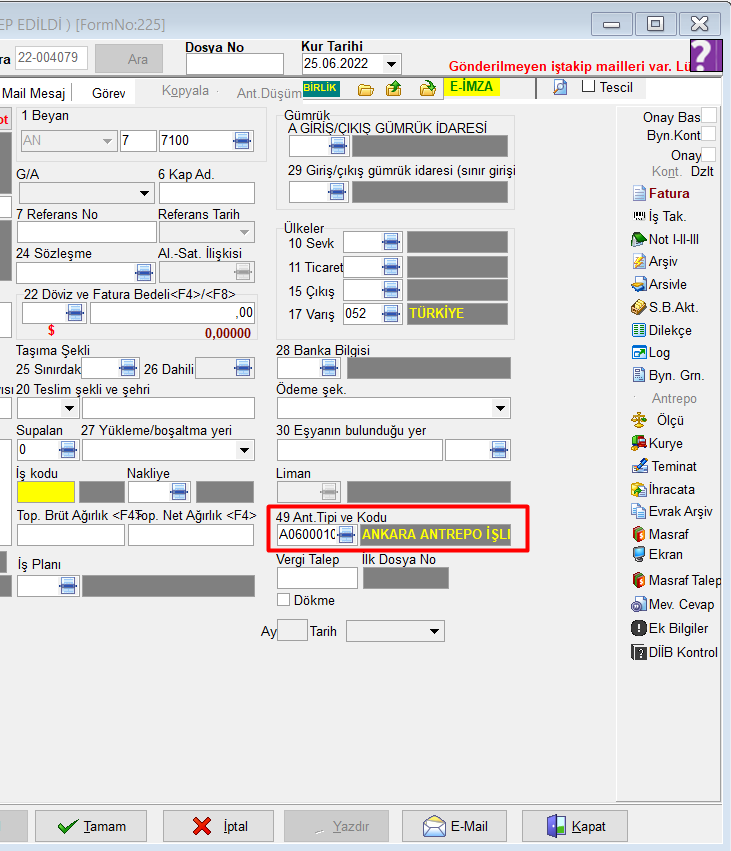
Task: Check the Onay Bas box
Action: (x=709, y=116)
